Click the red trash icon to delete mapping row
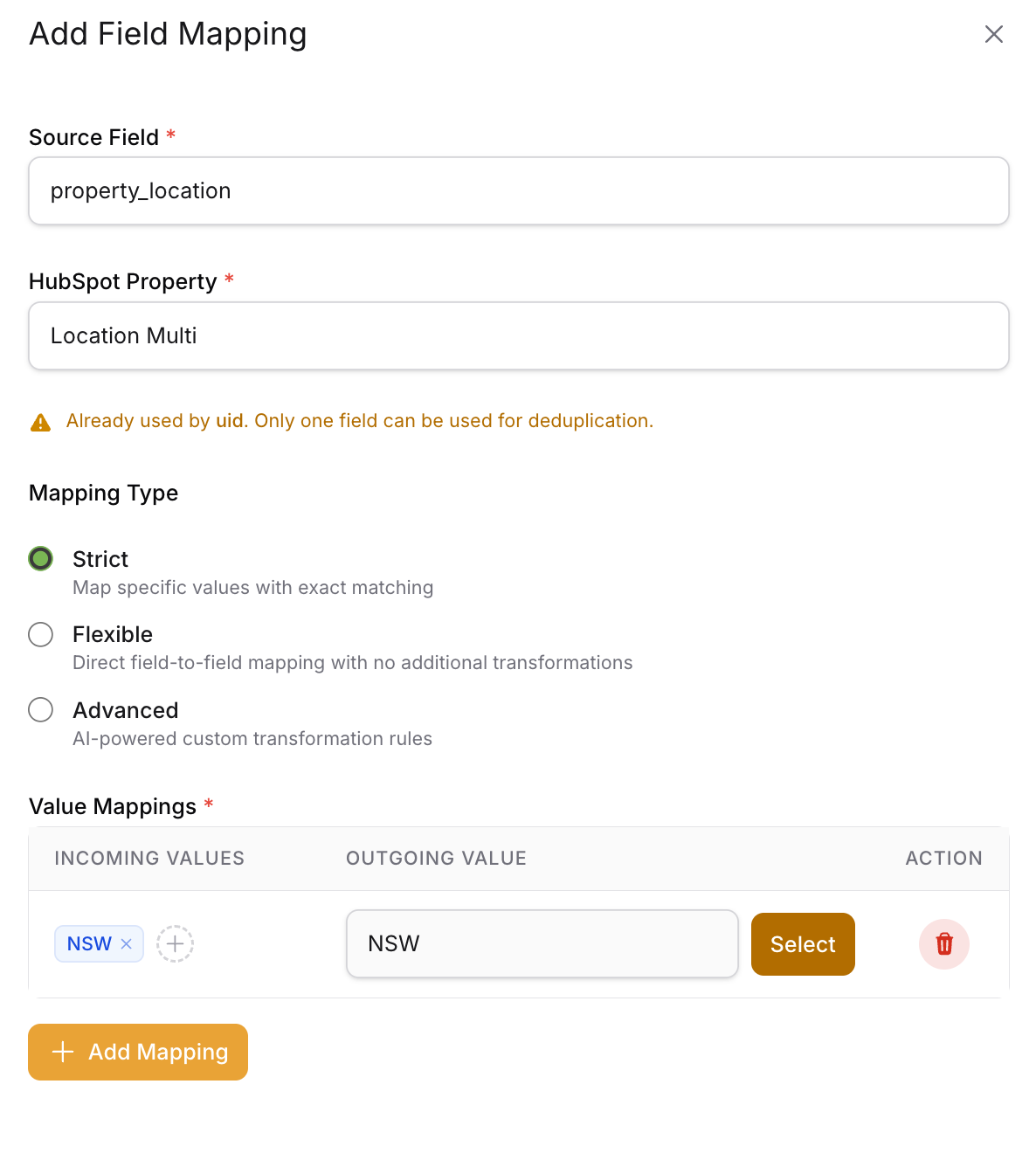 pyautogui.click(x=943, y=943)
